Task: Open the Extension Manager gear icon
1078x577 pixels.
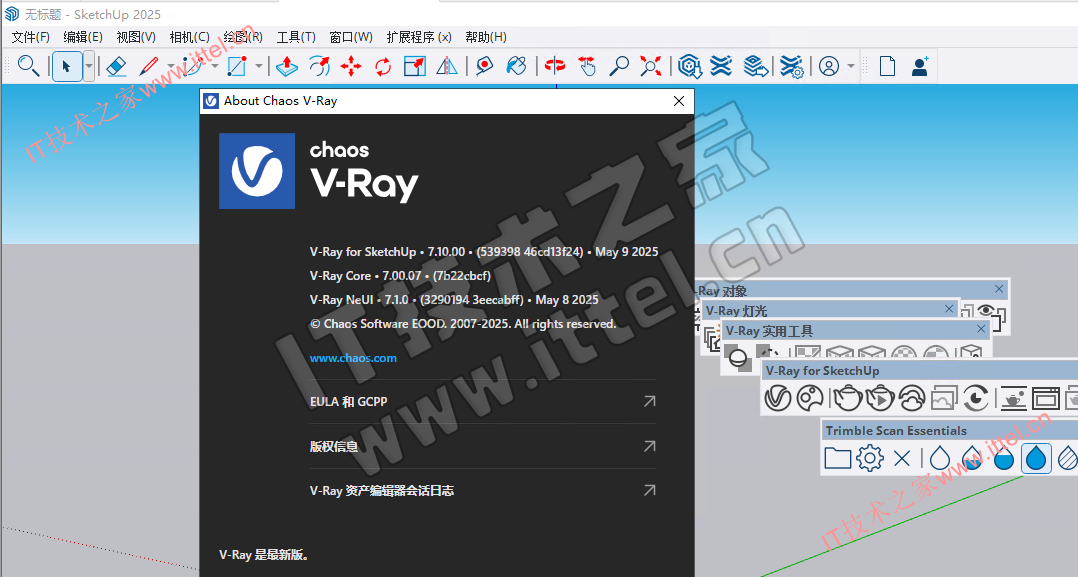Action: pos(791,66)
